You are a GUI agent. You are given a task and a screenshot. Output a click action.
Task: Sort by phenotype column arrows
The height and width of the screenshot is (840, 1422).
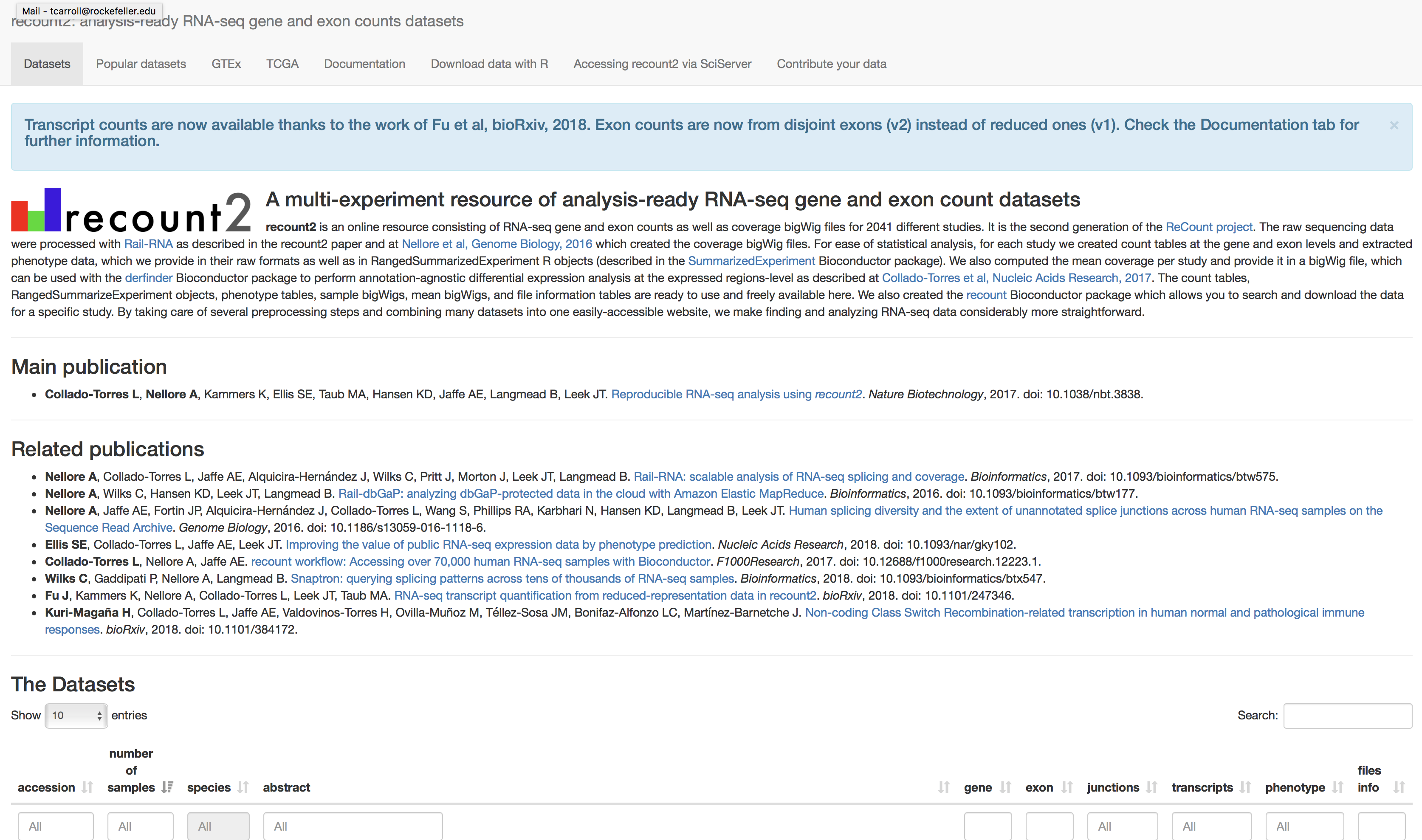(1337, 787)
